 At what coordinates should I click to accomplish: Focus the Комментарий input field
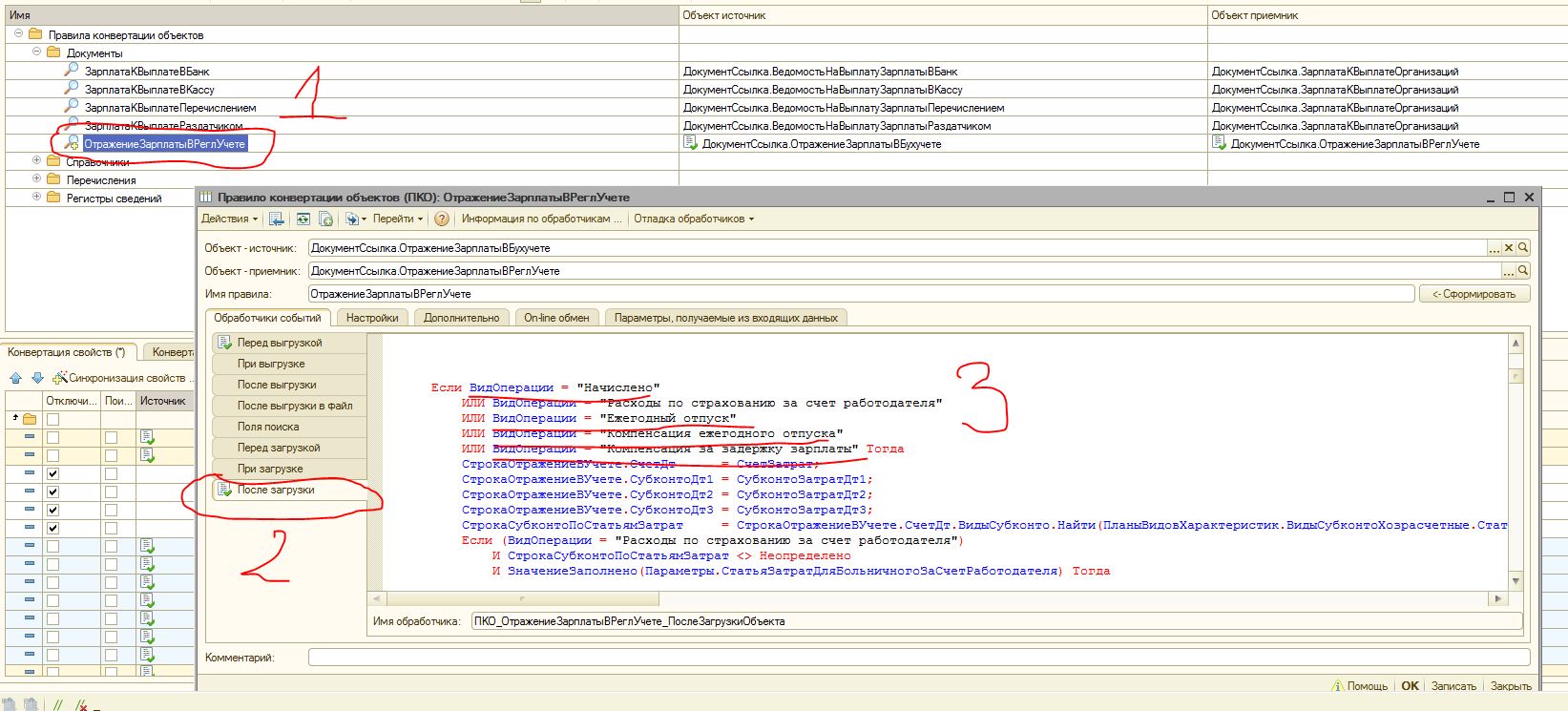click(919, 658)
